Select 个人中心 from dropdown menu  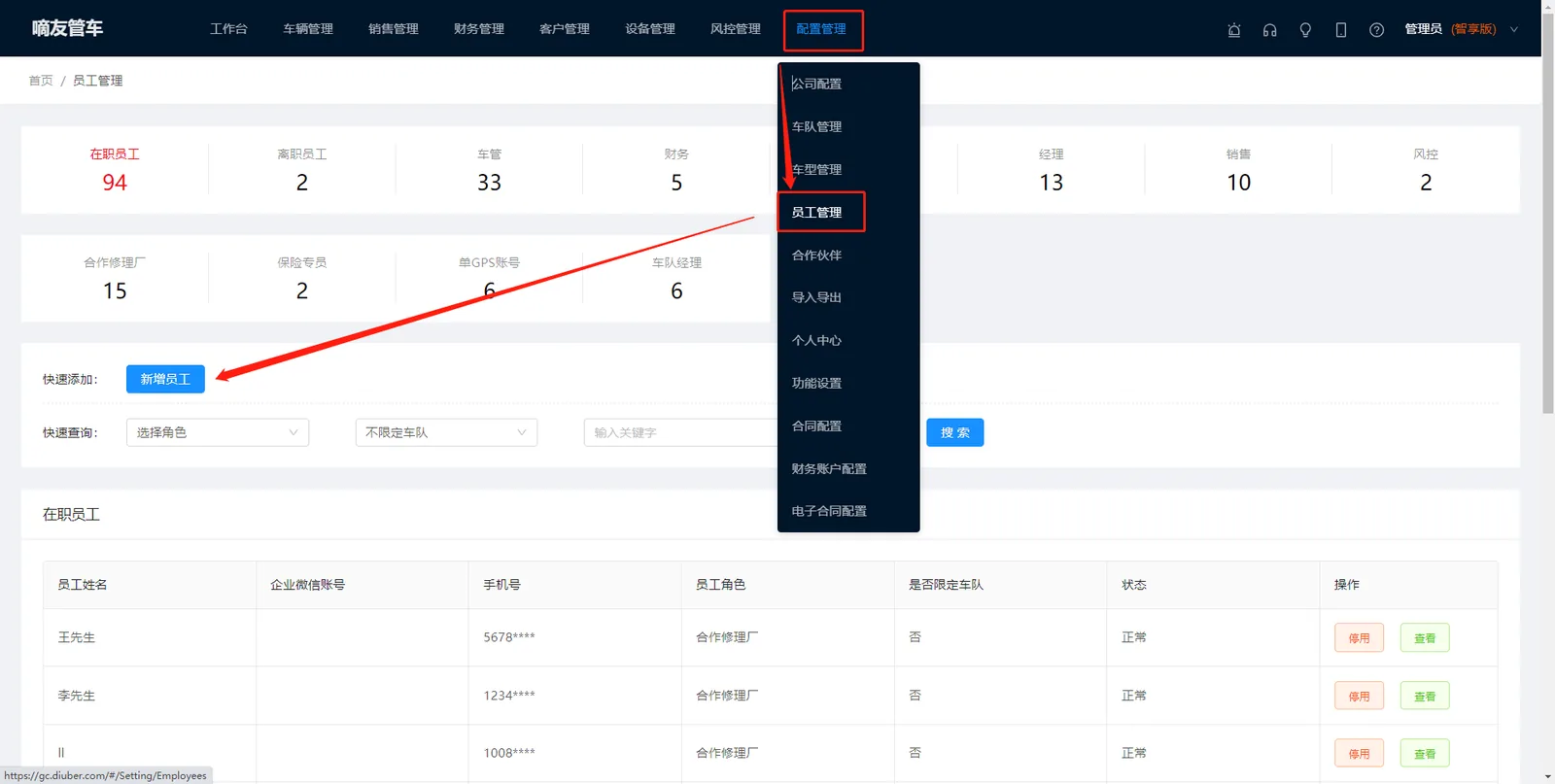[x=848, y=340]
